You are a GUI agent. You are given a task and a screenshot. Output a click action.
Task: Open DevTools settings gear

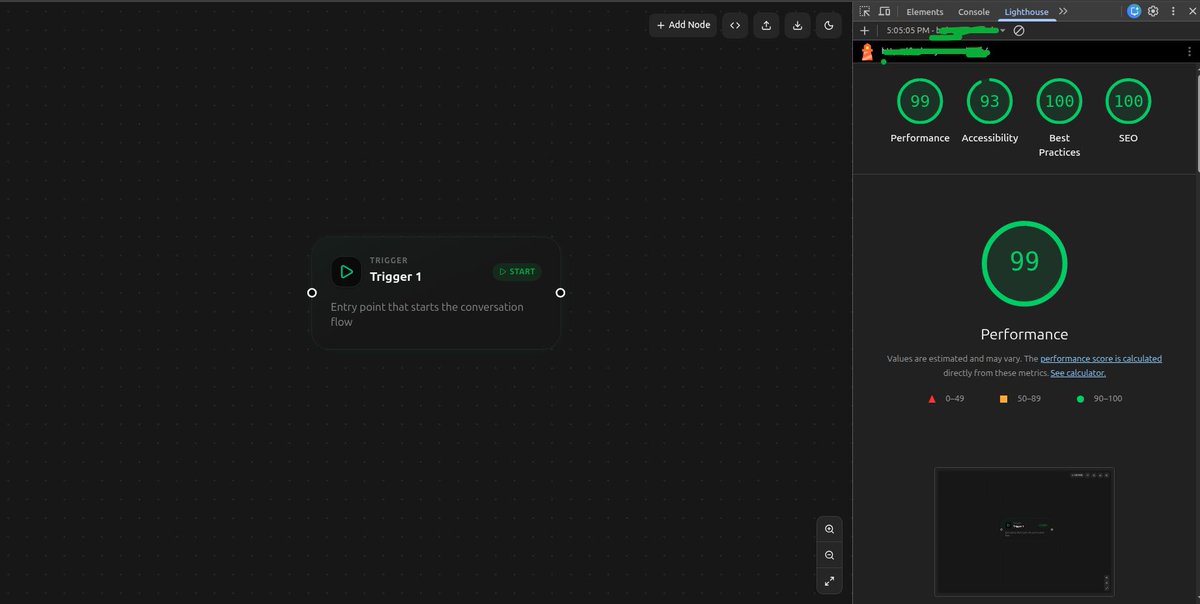[x=1153, y=12]
